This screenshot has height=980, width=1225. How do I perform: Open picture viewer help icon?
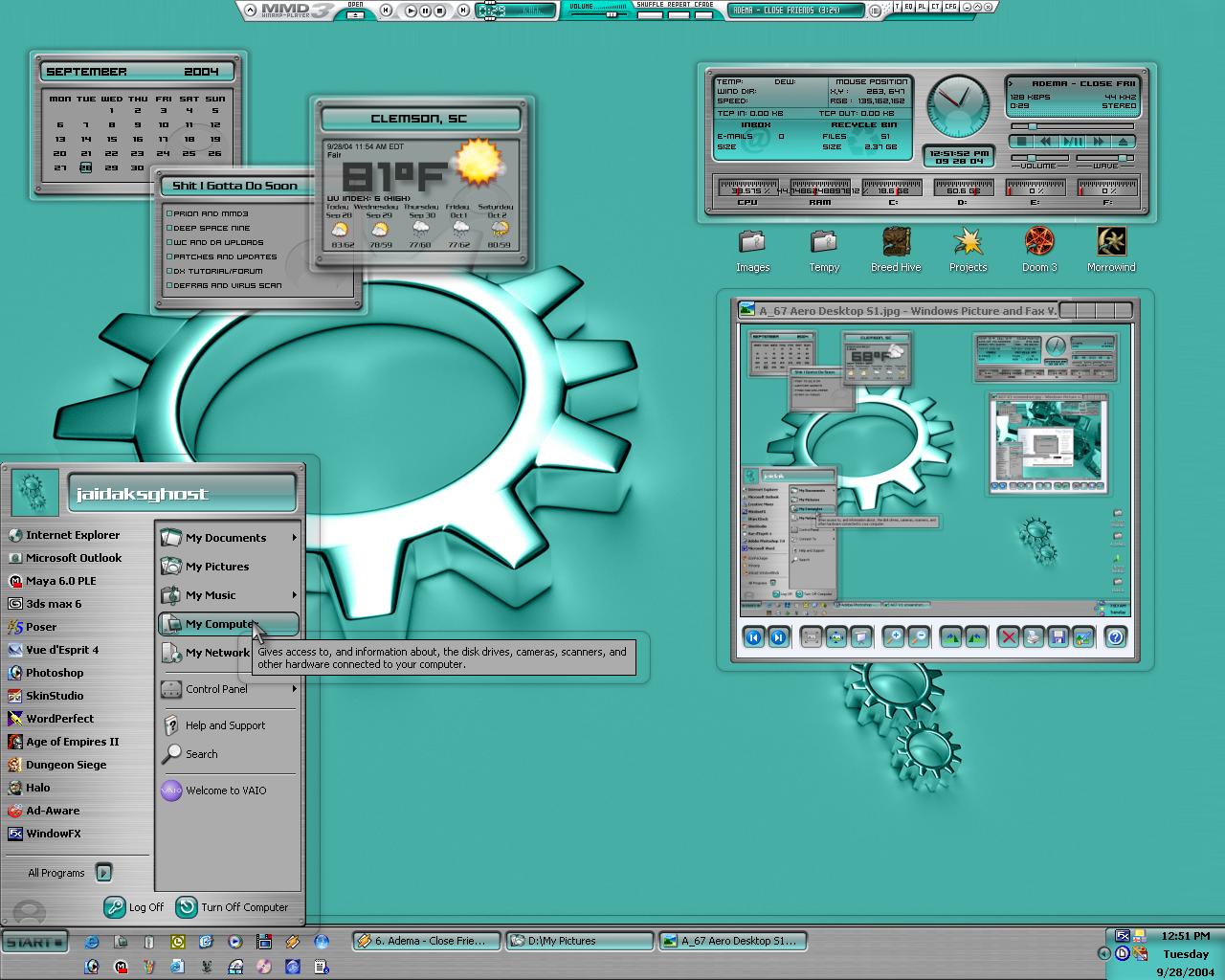tap(1115, 636)
